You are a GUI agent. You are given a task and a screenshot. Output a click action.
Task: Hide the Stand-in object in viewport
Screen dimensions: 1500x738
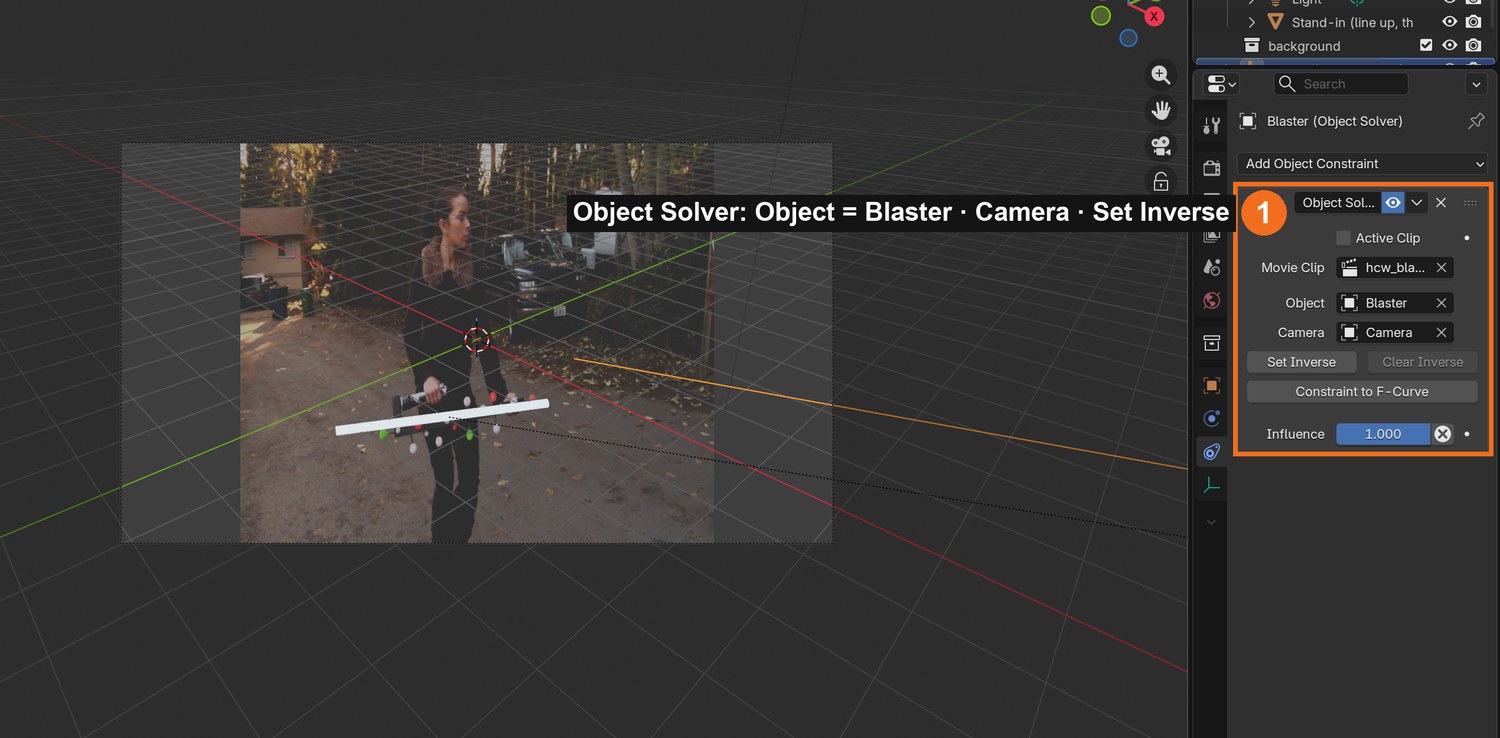pos(1449,22)
